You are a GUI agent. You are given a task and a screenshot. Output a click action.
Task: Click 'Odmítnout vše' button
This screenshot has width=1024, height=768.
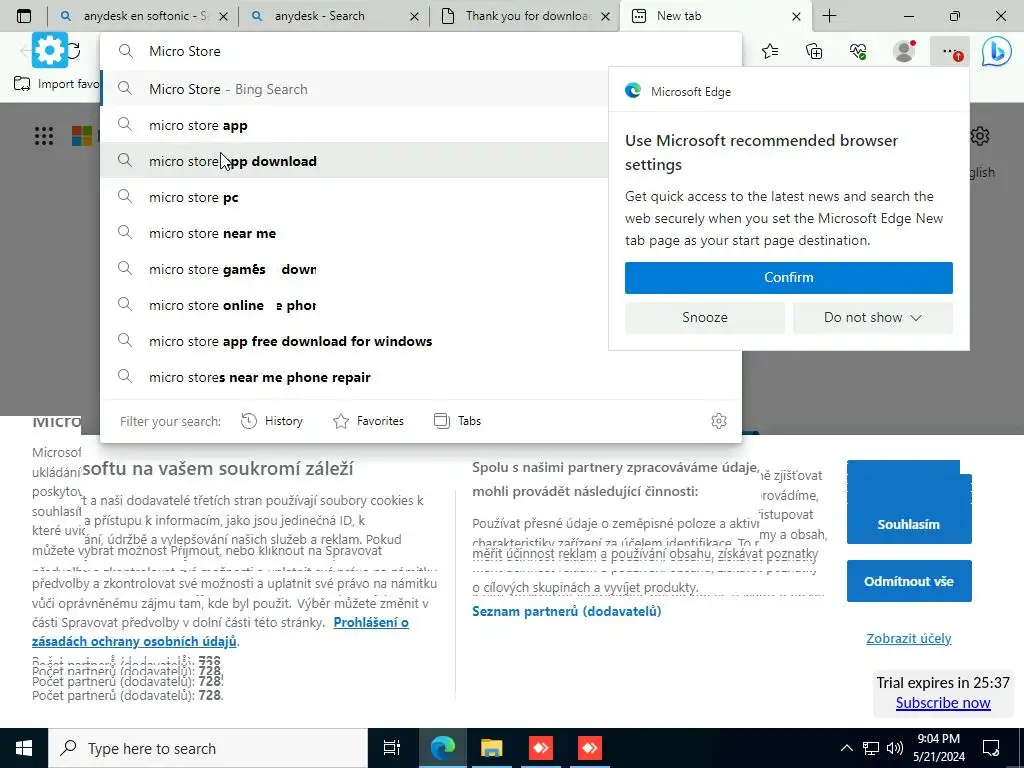pos(908,581)
